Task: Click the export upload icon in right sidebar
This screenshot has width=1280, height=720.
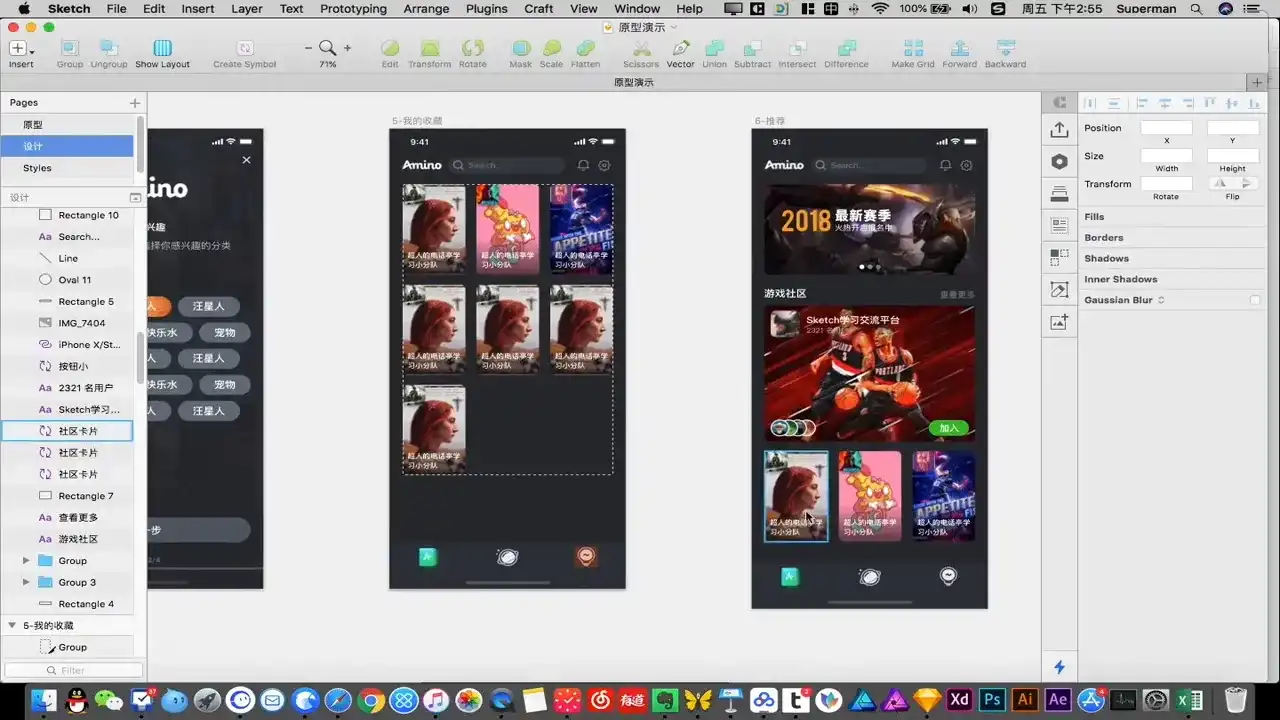Action: (x=1059, y=130)
